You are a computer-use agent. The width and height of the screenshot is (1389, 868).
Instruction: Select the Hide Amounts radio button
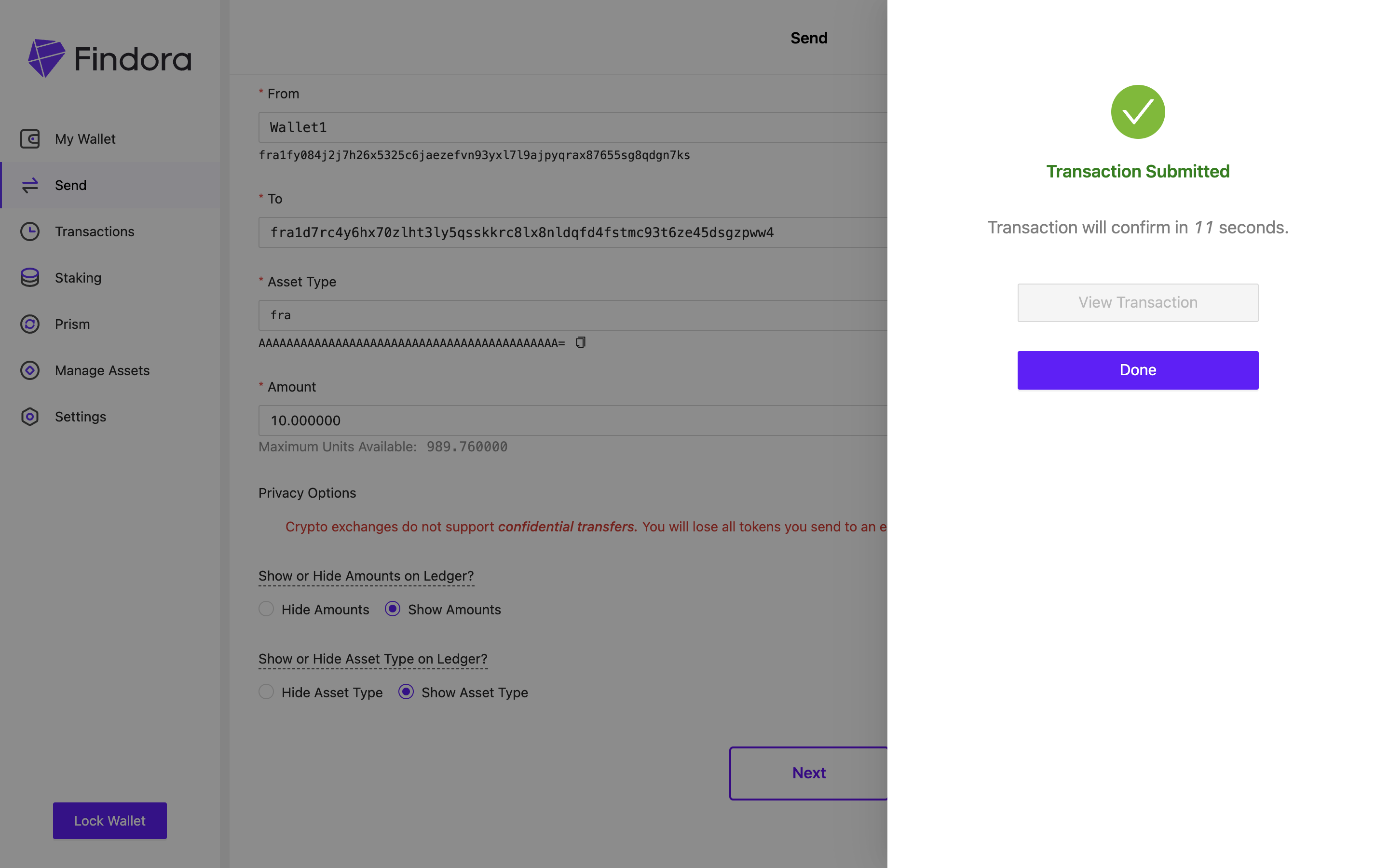[x=266, y=609]
